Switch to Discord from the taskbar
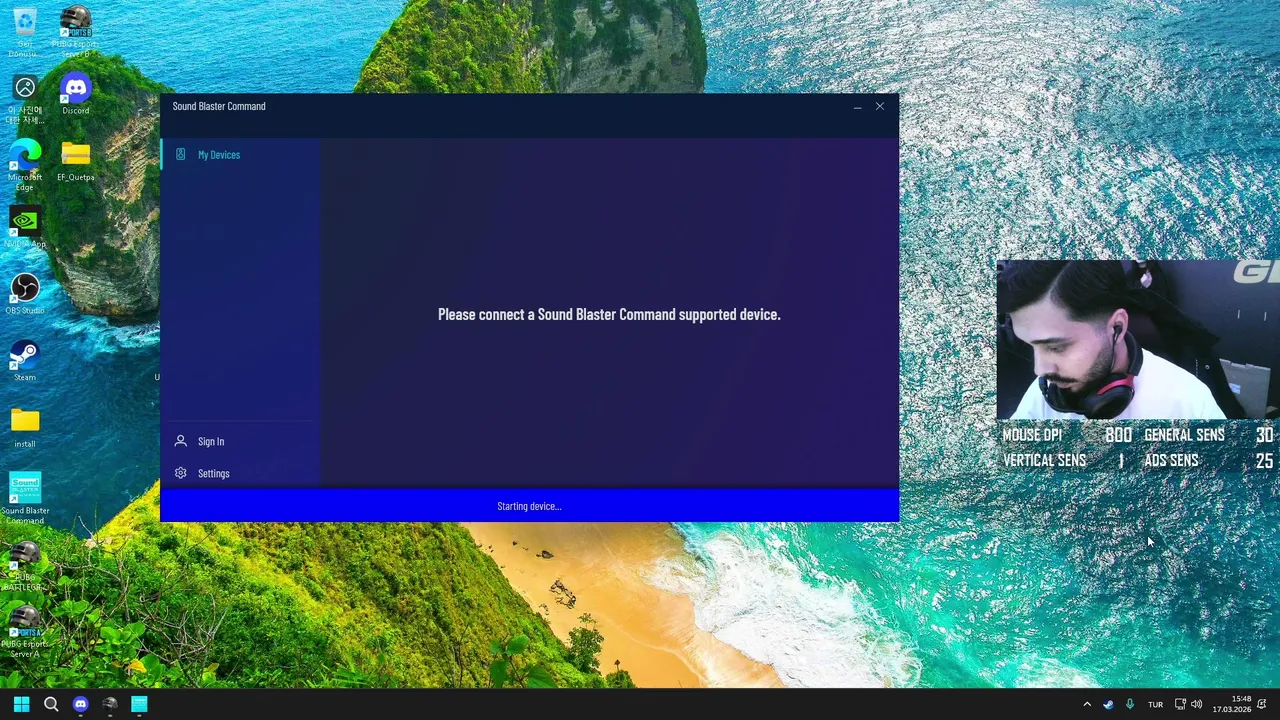Viewport: 1280px width, 720px height. [81, 704]
